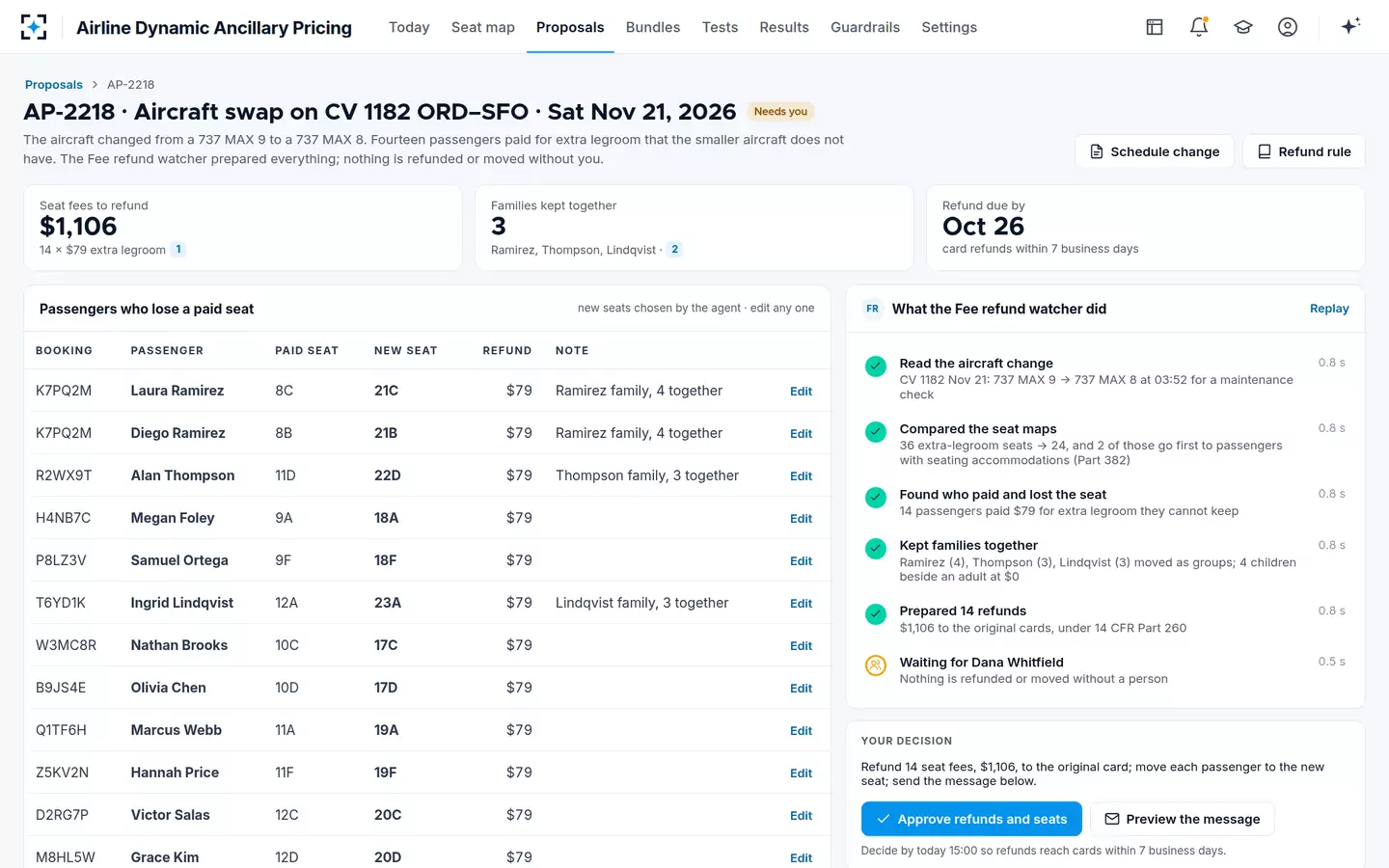Click the check icon for Prepared 14 refunds

click(x=876, y=614)
